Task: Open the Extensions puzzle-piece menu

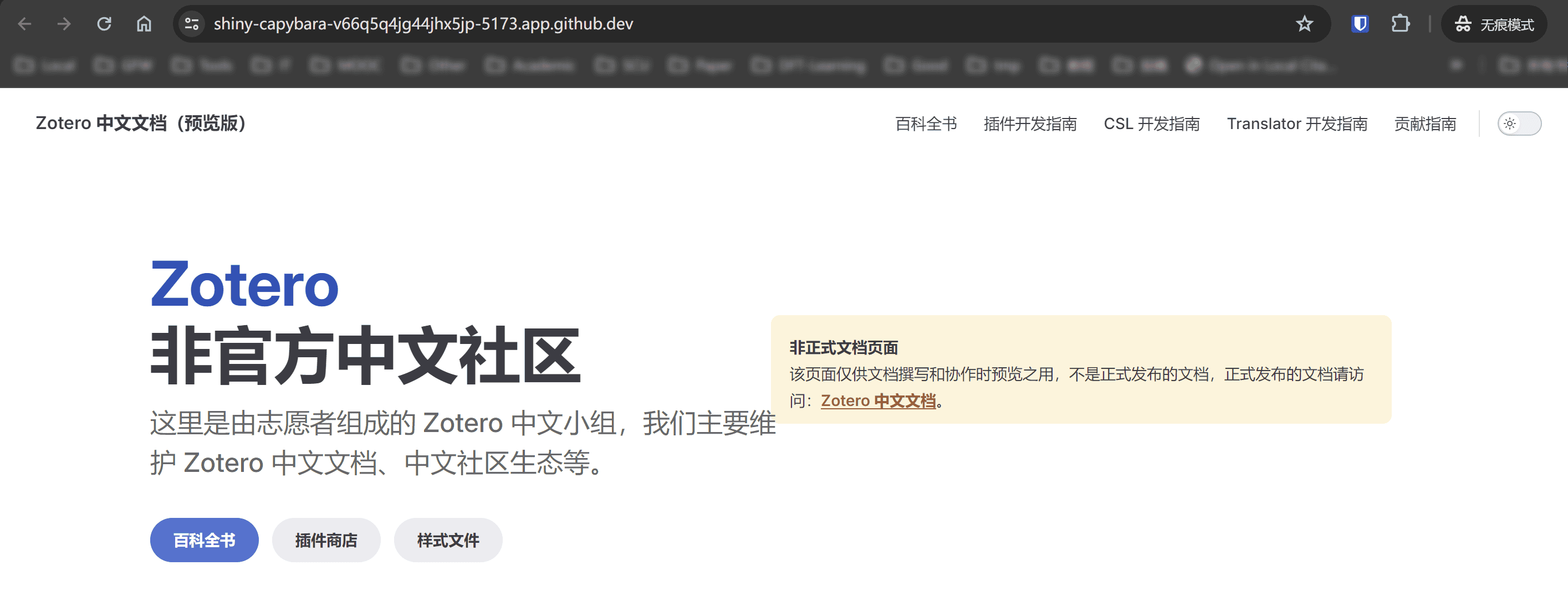Action: coord(1400,24)
